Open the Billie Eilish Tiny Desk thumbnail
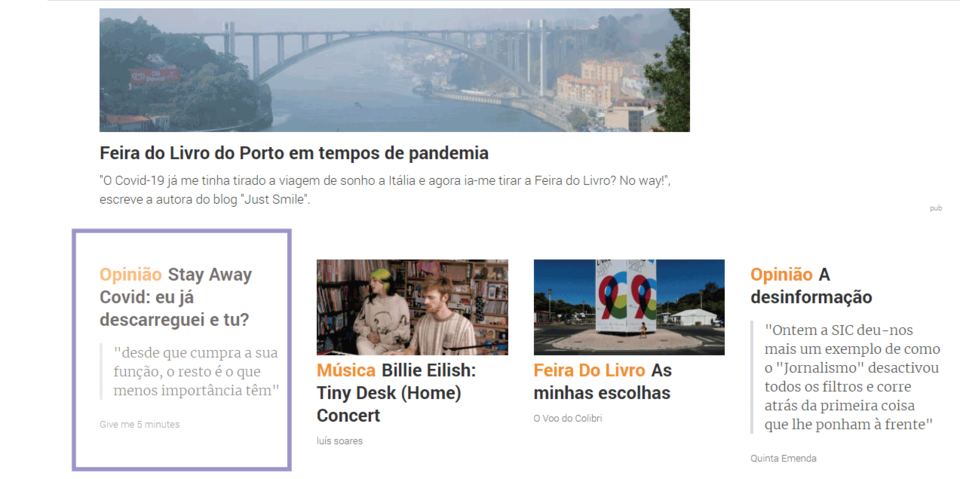 412,307
